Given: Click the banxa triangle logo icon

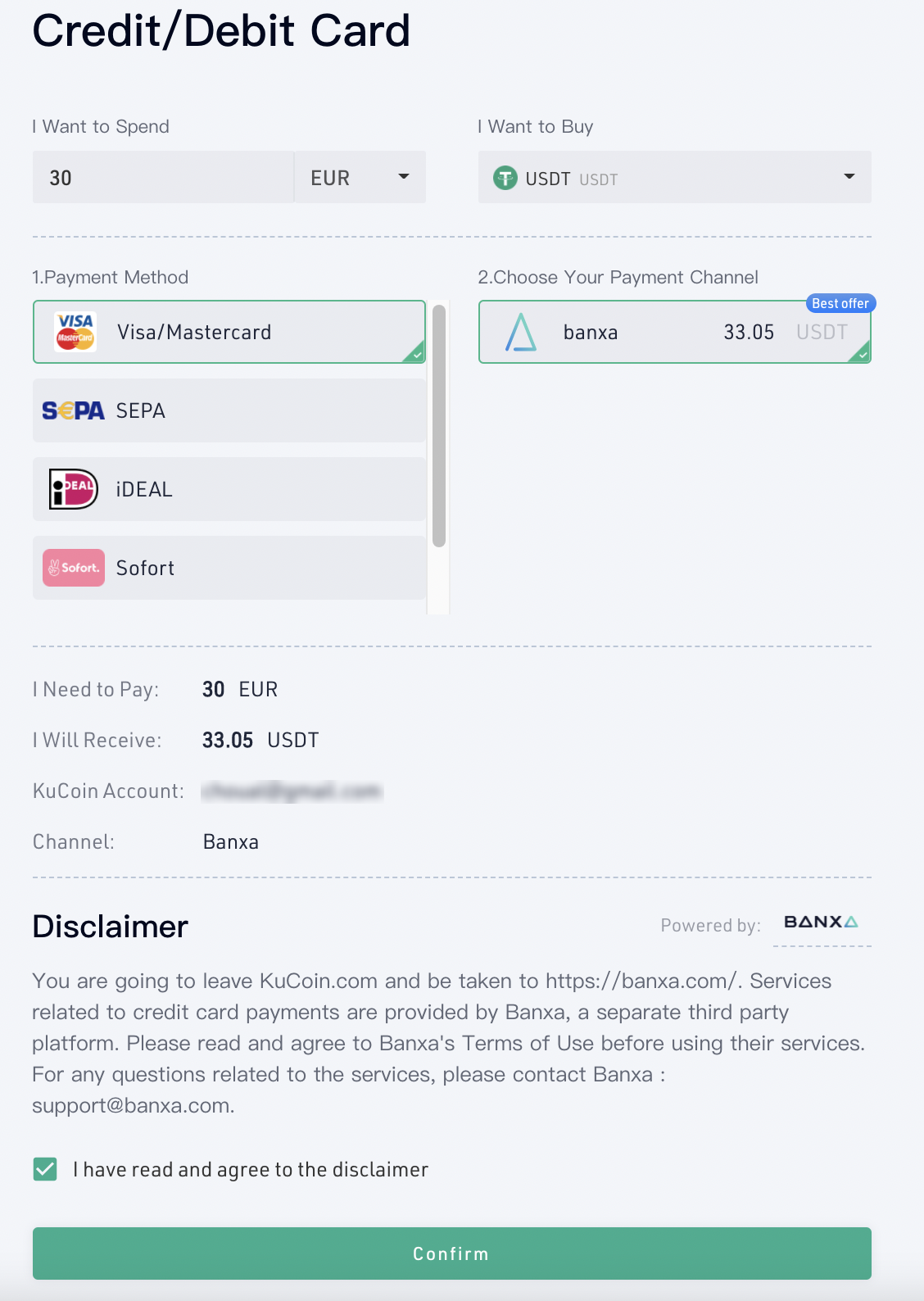Looking at the screenshot, I should click(521, 332).
